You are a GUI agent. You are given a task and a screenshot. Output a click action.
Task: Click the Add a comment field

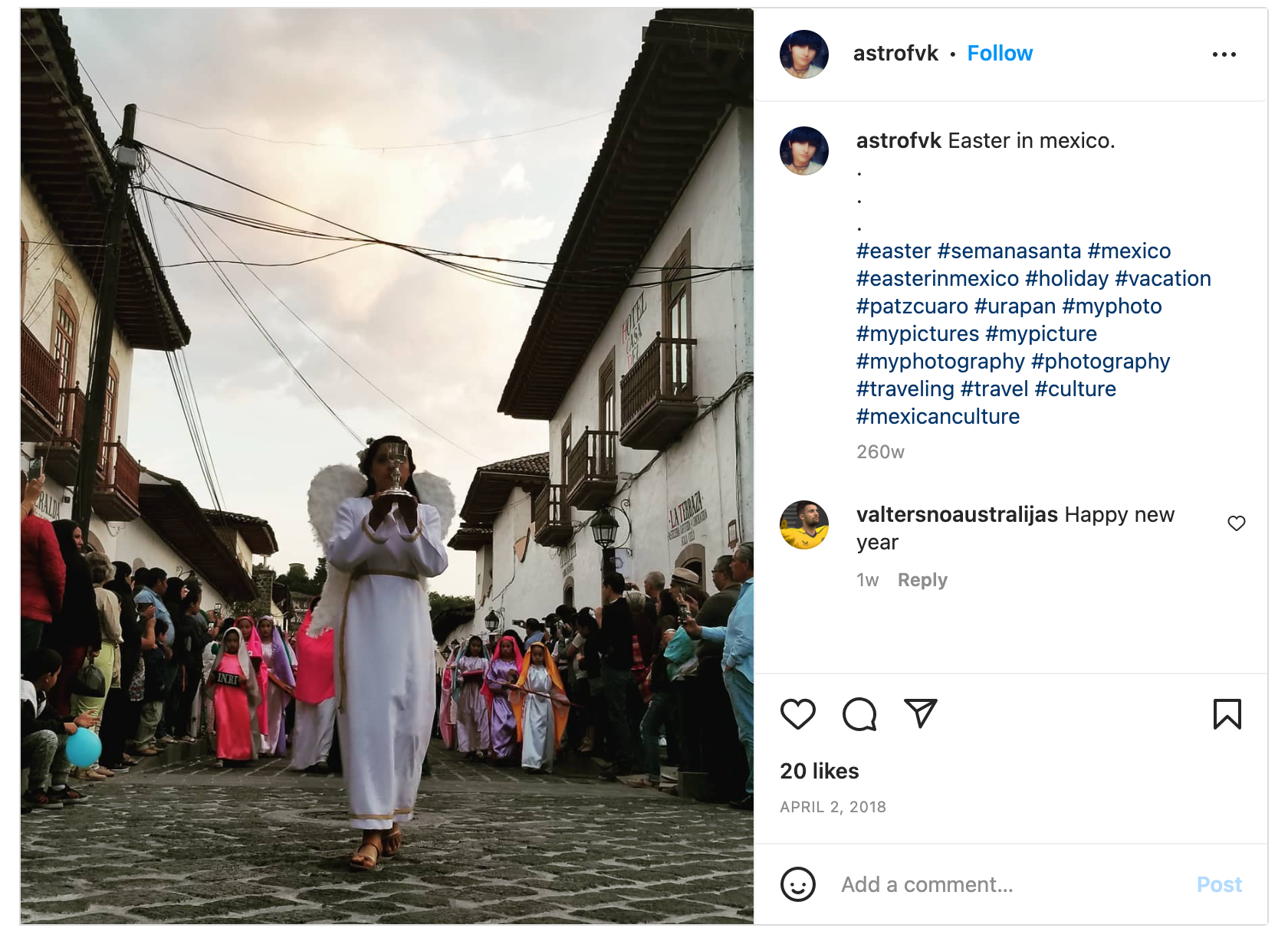(997, 884)
